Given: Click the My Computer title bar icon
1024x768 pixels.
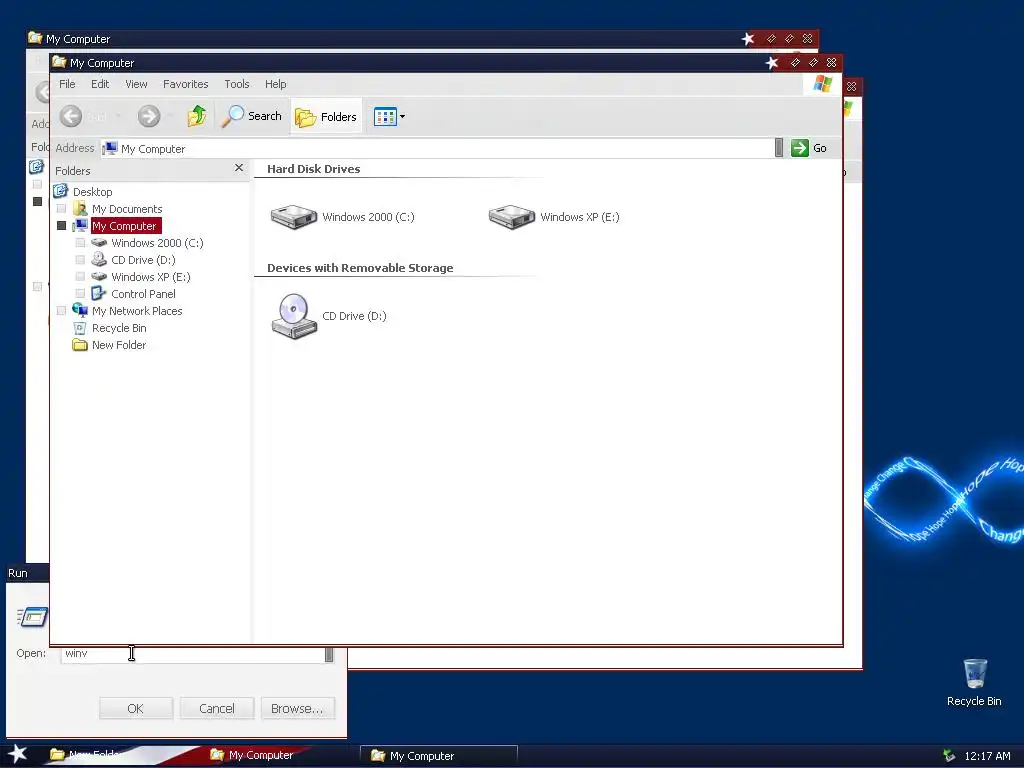Looking at the screenshot, I should coord(59,62).
